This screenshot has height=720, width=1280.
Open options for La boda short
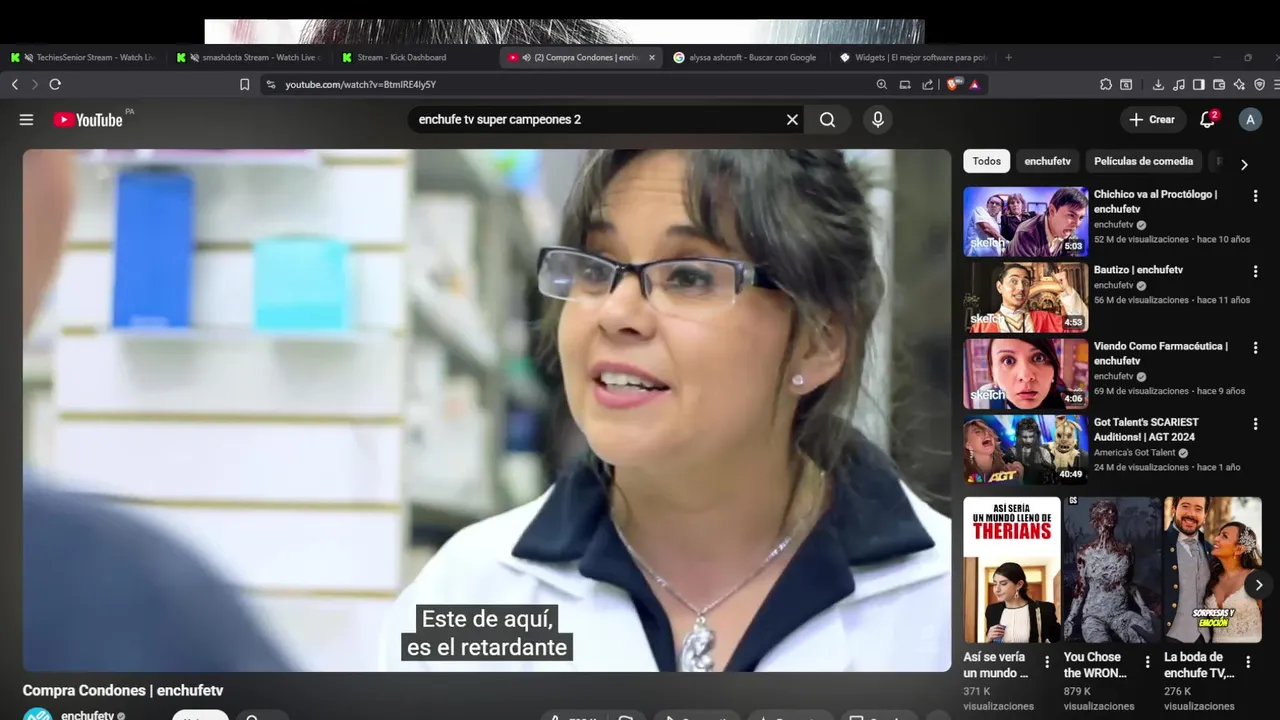pos(1248,662)
